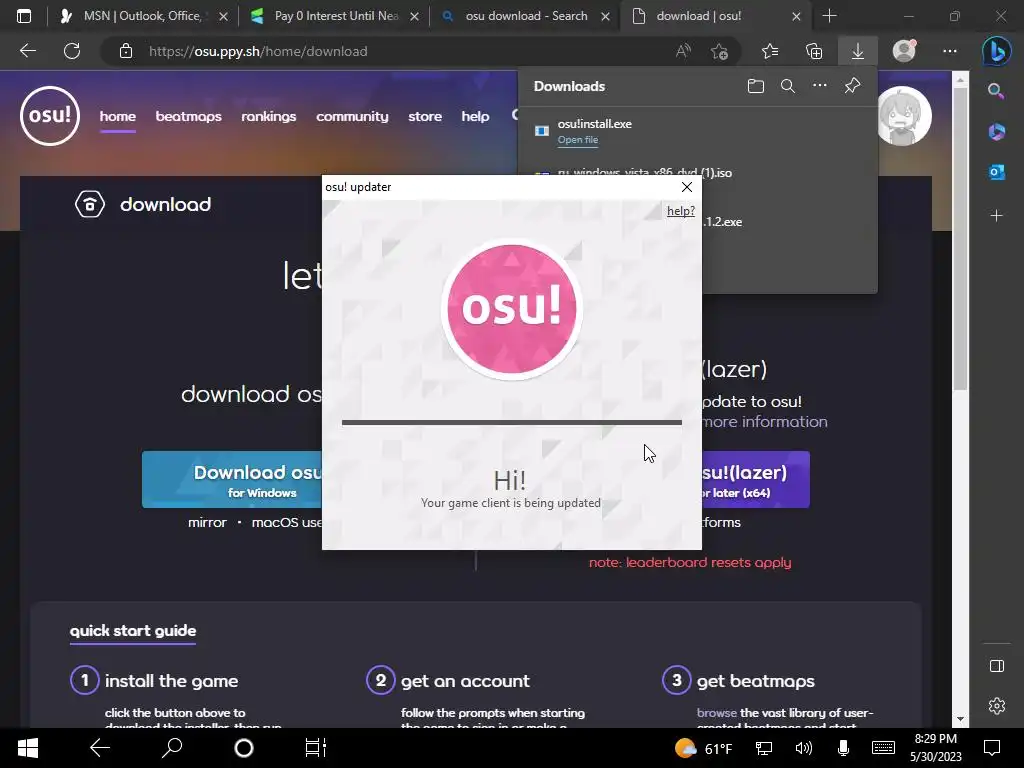Click the page's vertical scrollbar thumb
The image size is (1024, 768).
tap(960, 239)
